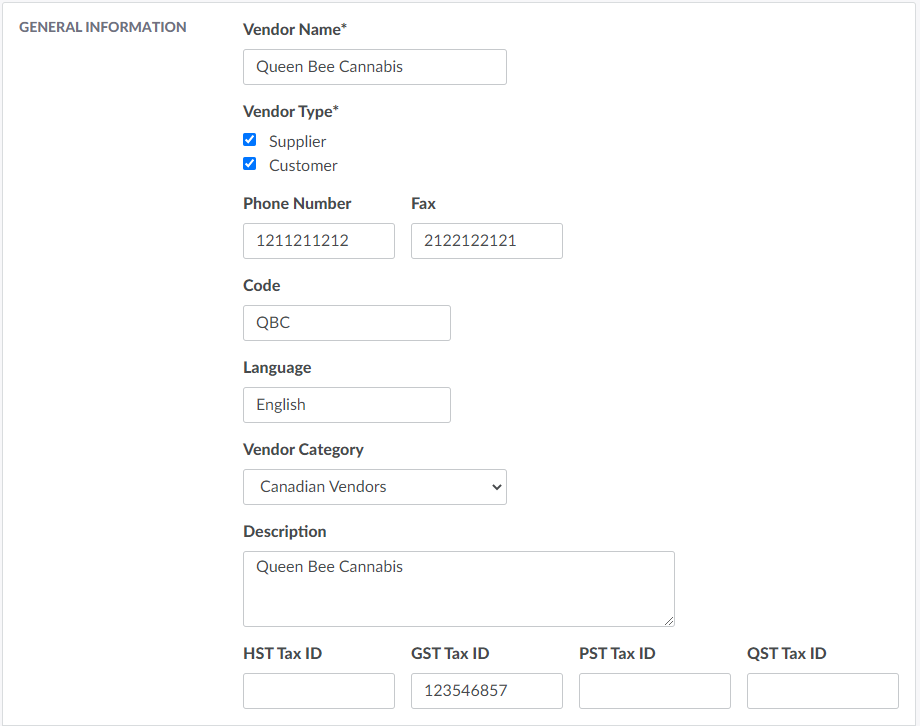Image resolution: width=920 pixels, height=726 pixels.
Task: Toggle the Customer vendor type checkbox
Action: coord(250,164)
